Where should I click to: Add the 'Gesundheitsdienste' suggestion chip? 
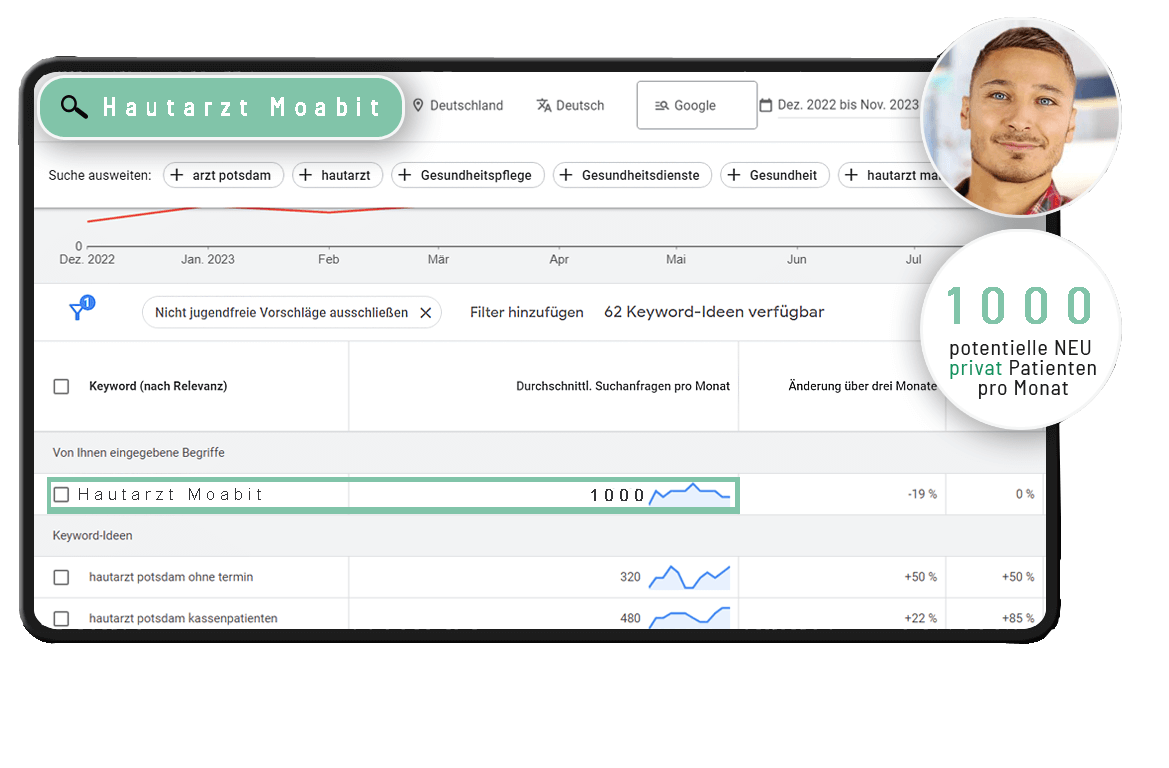tap(632, 175)
